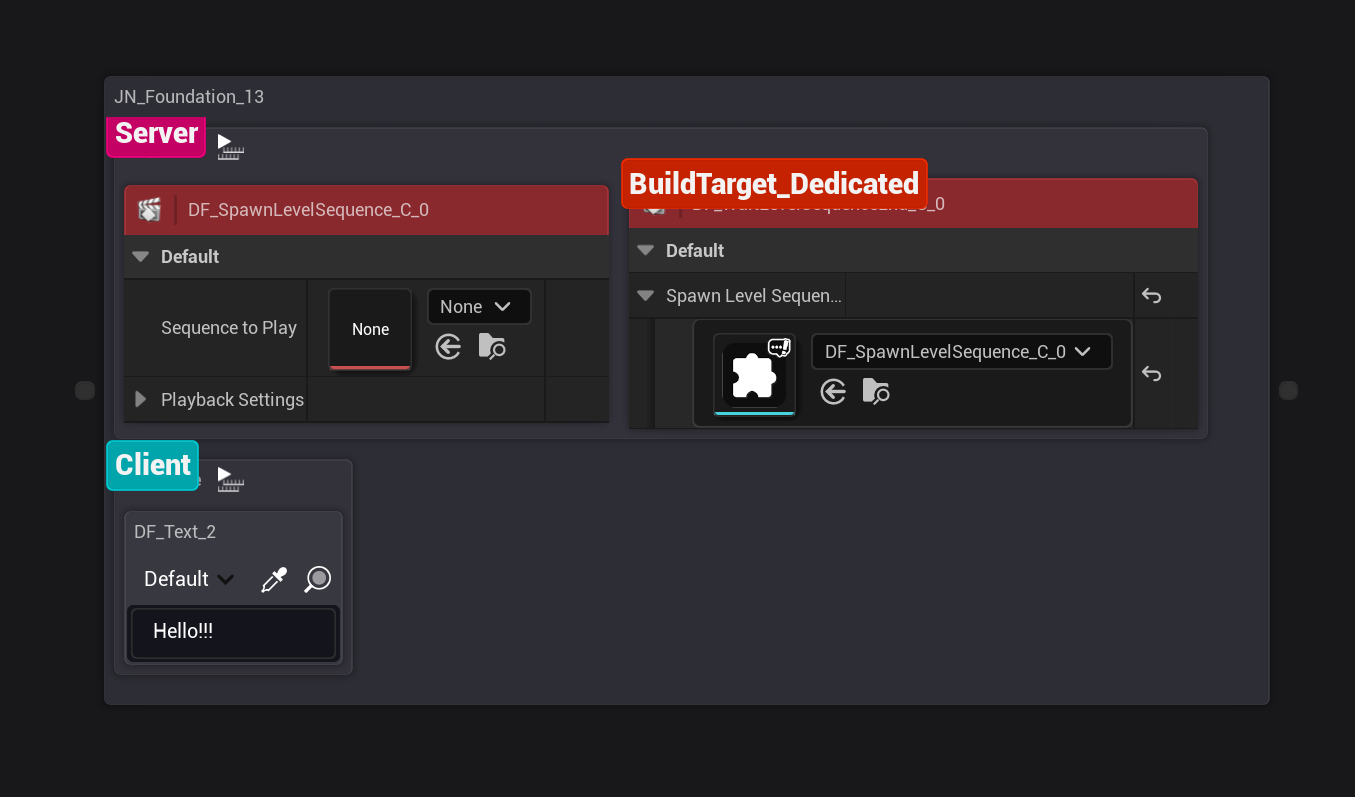Use selected asset arrow under DF_SpawnLevelSequence_C_0 dropdown

[x=833, y=392]
